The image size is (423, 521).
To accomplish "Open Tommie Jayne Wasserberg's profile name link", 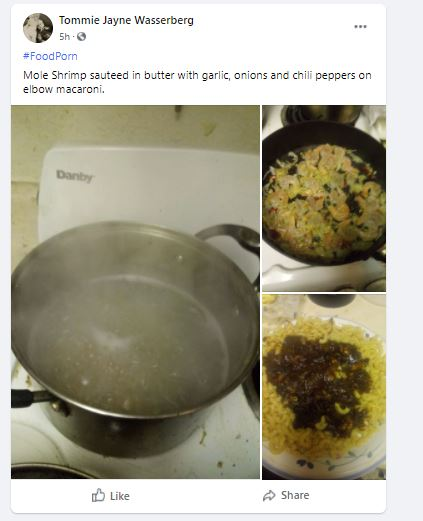I will tap(126, 20).
